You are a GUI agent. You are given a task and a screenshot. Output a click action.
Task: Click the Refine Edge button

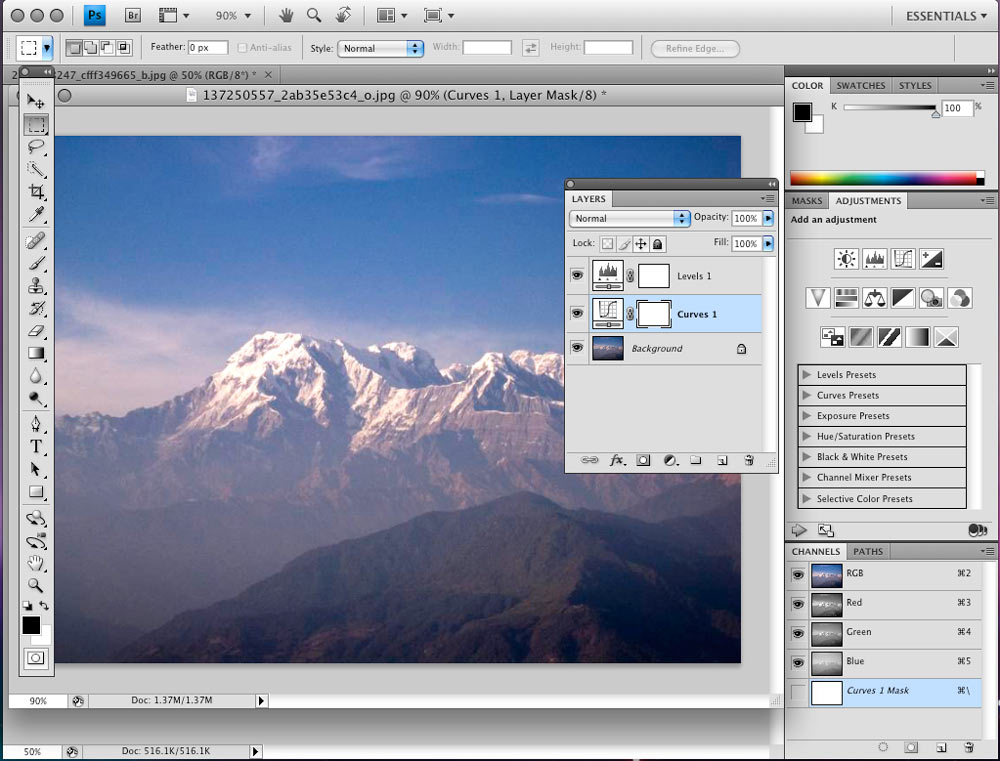point(694,48)
